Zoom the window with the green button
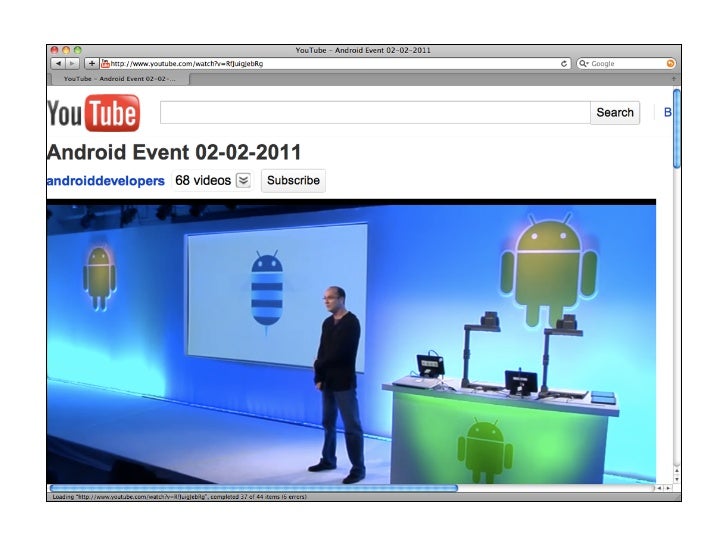 point(78,50)
